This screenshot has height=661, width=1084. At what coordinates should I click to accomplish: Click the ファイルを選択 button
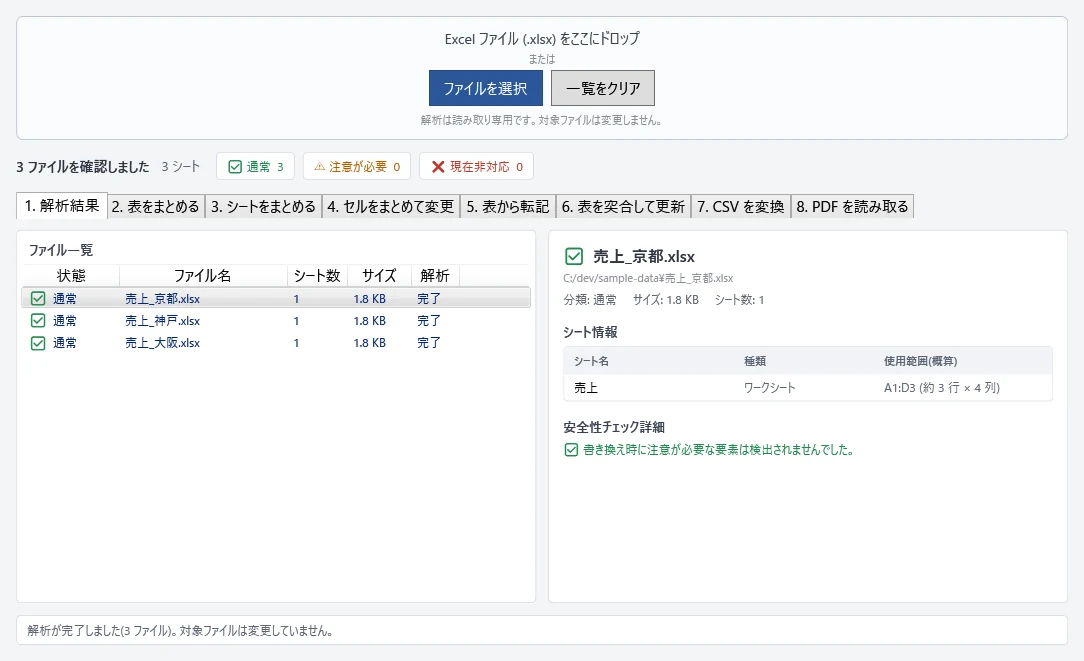[485, 88]
